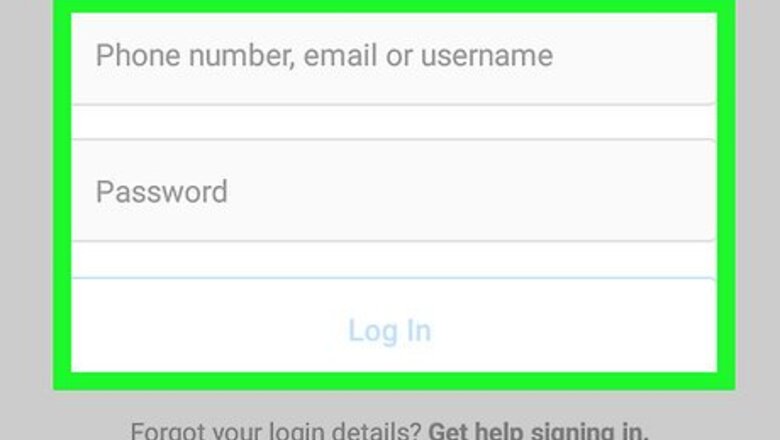
Task: Place the cursor in the top login text box
Action: [394, 59]
